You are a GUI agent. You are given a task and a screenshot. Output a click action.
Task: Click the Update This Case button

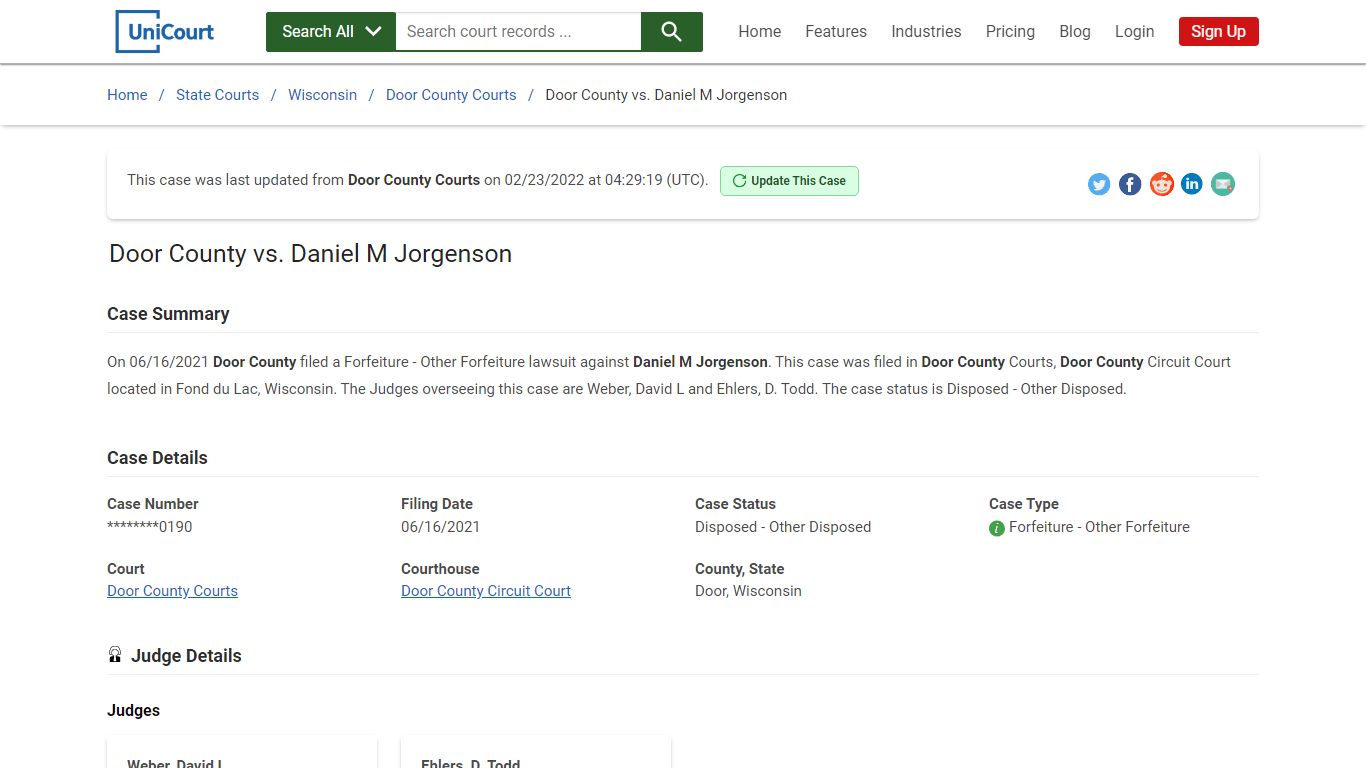tap(789, 181)
